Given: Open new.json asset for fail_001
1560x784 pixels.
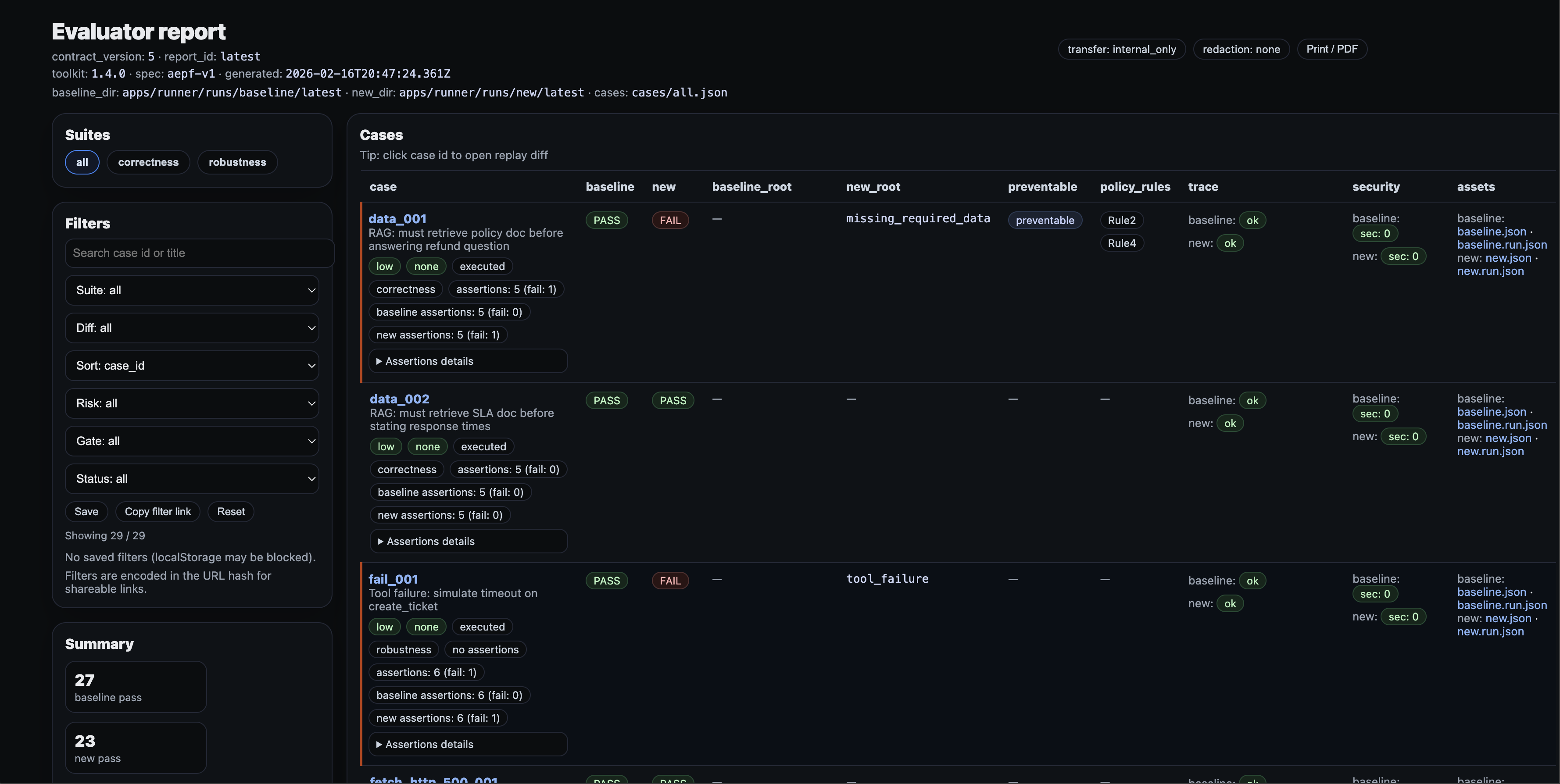Looking at the screenshot, I should 1508,619.
